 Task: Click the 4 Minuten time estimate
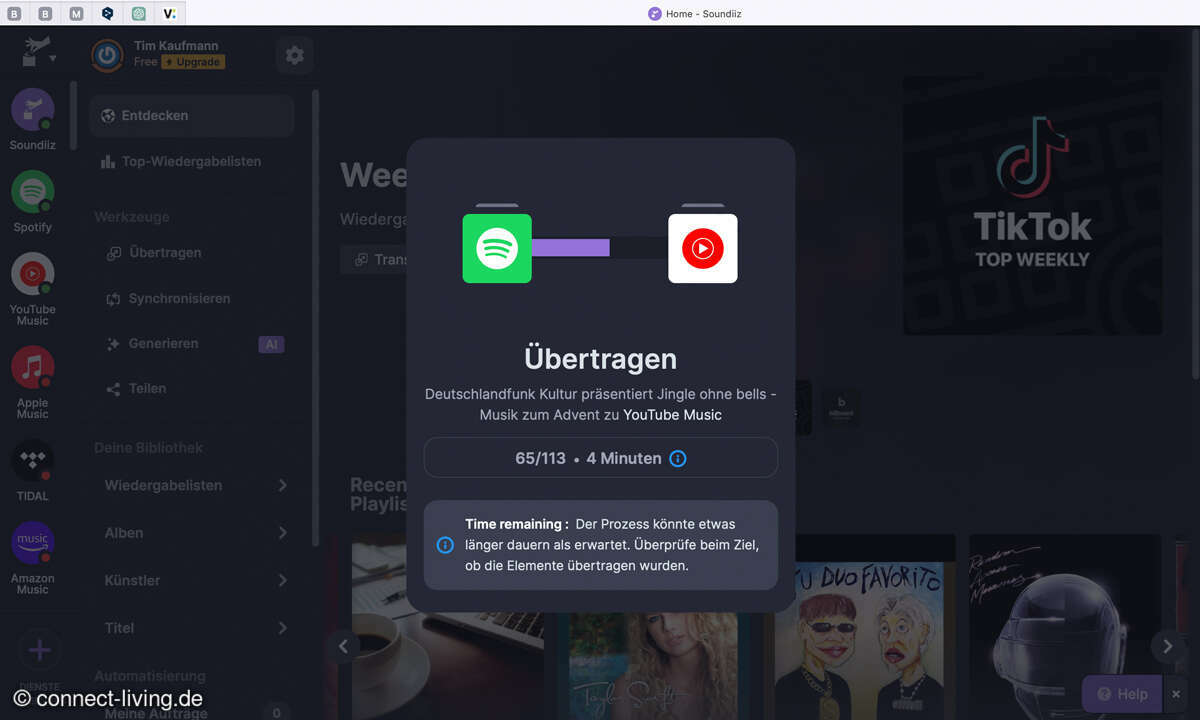(x=624, y=458)
